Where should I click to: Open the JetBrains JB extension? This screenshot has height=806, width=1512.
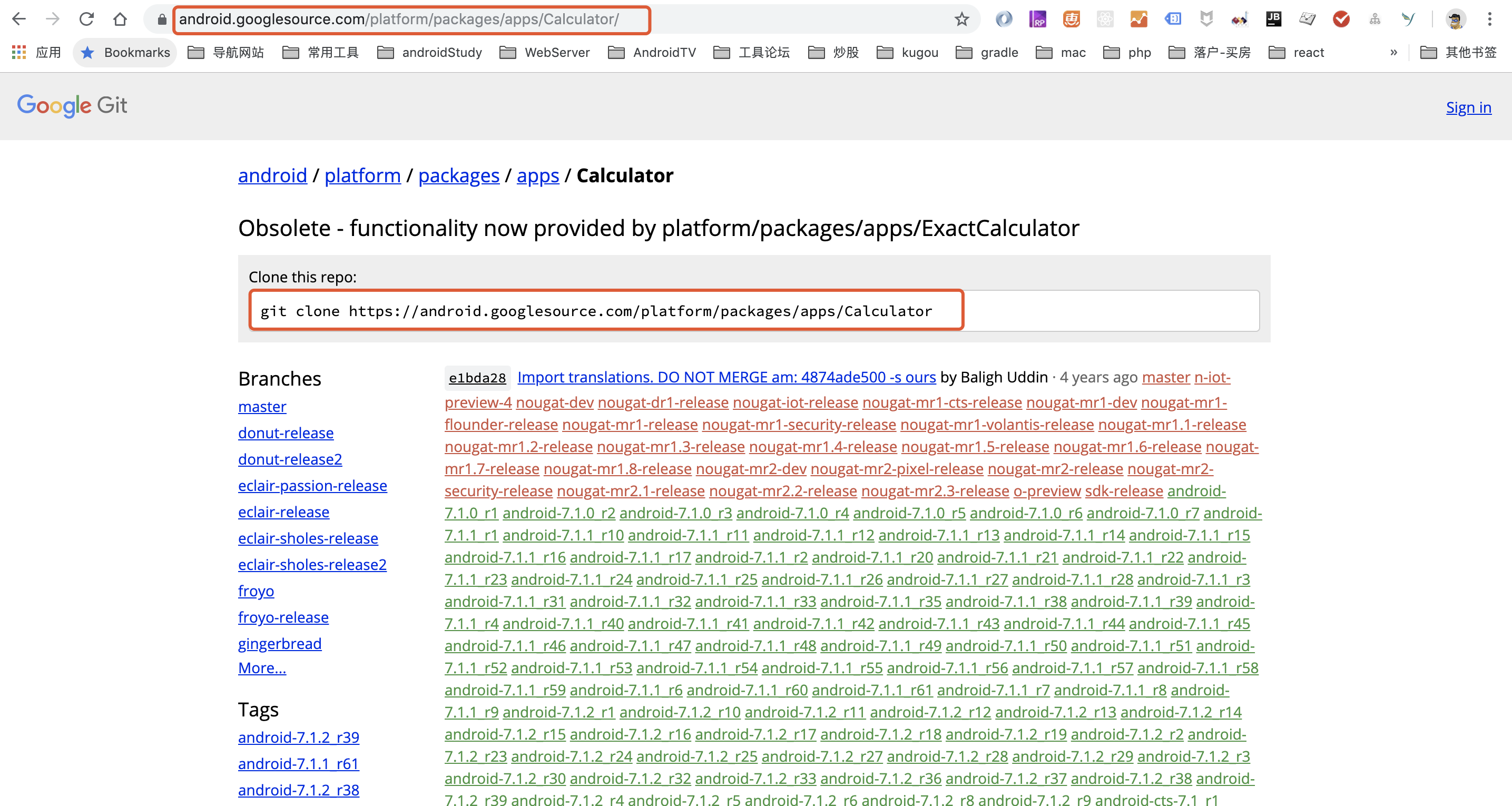coord(1274,19)
